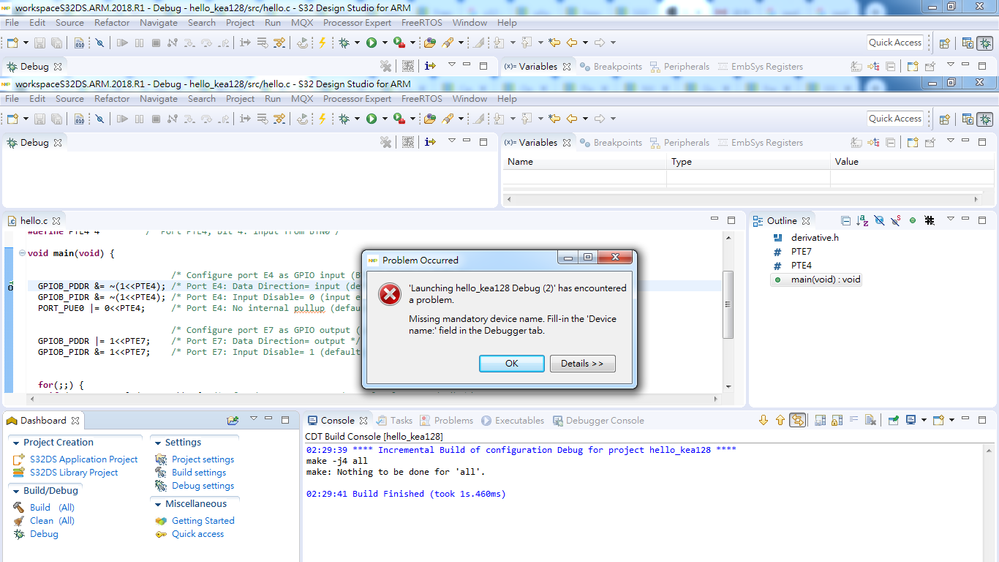The width and height of the screenshot is (999, 562).
Task: Click the Open Console icon
Action: 938,420
